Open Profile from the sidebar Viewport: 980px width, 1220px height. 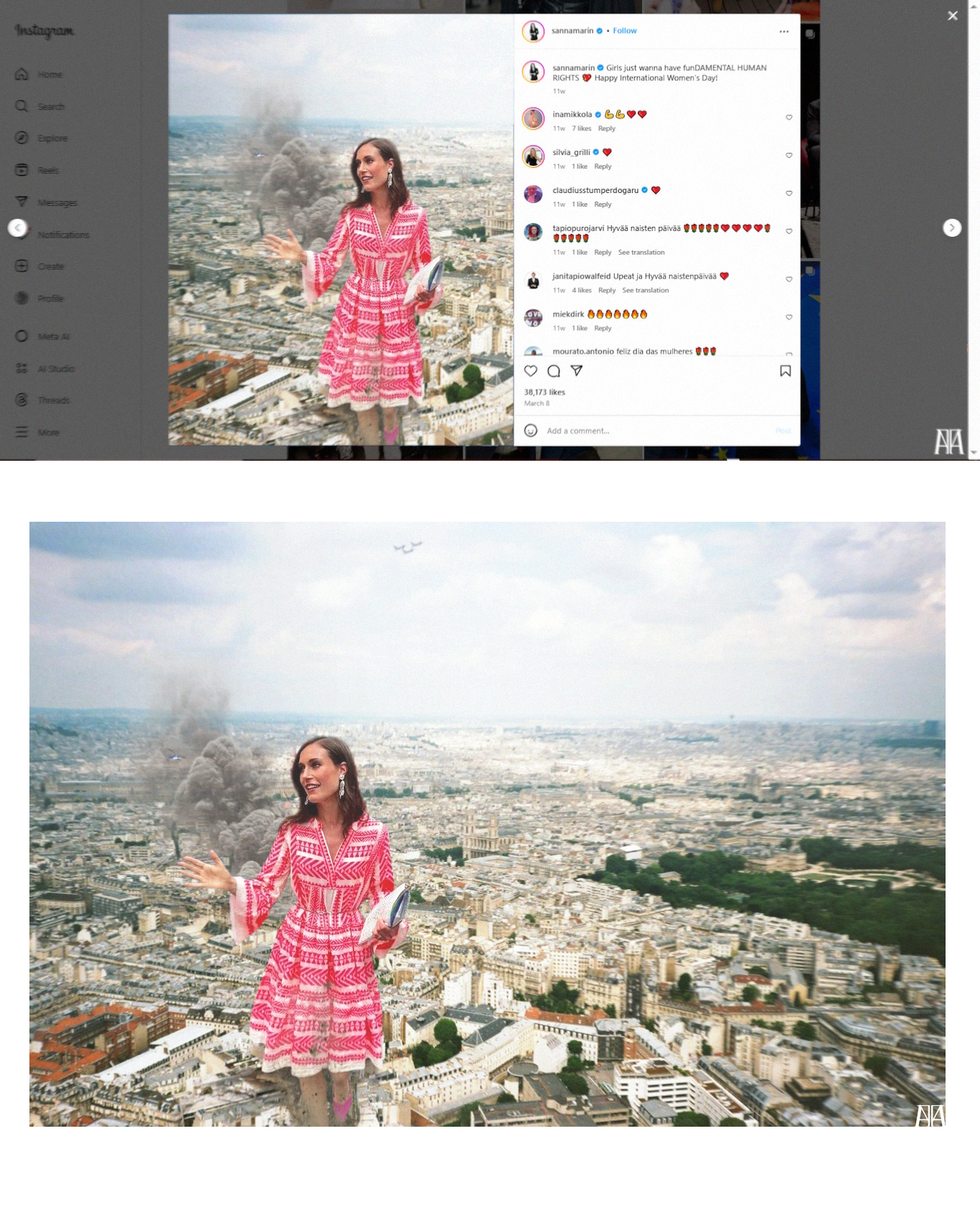point(39,299)
